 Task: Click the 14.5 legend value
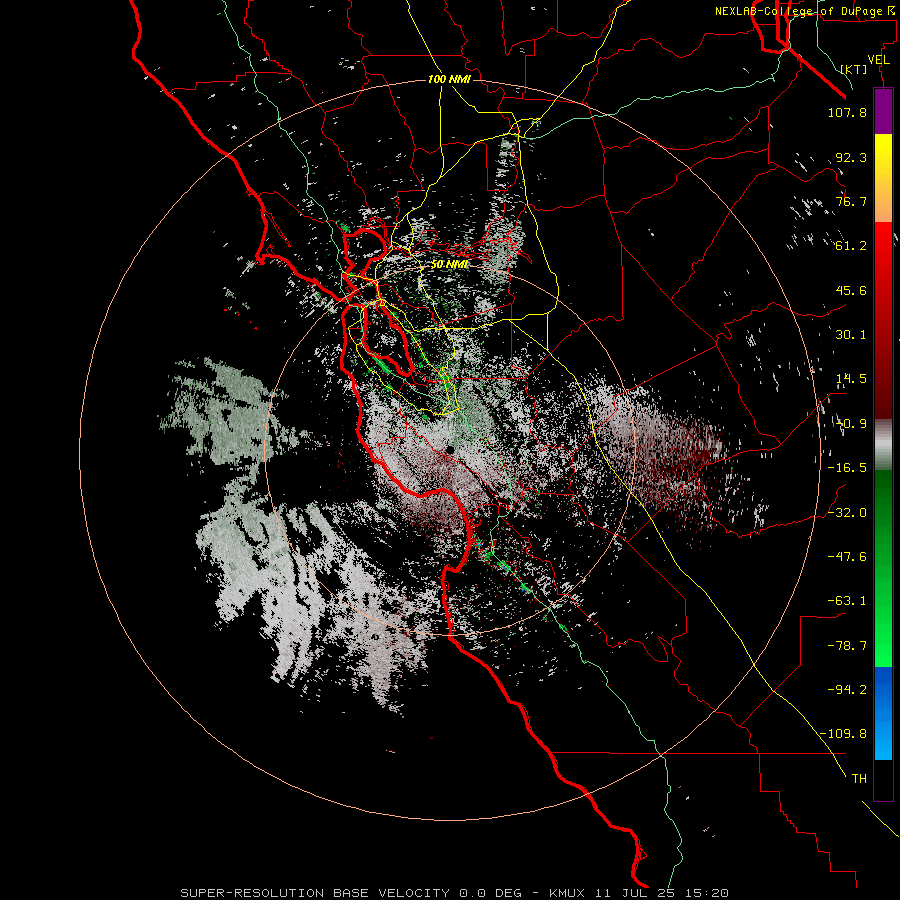click(851, 379)
